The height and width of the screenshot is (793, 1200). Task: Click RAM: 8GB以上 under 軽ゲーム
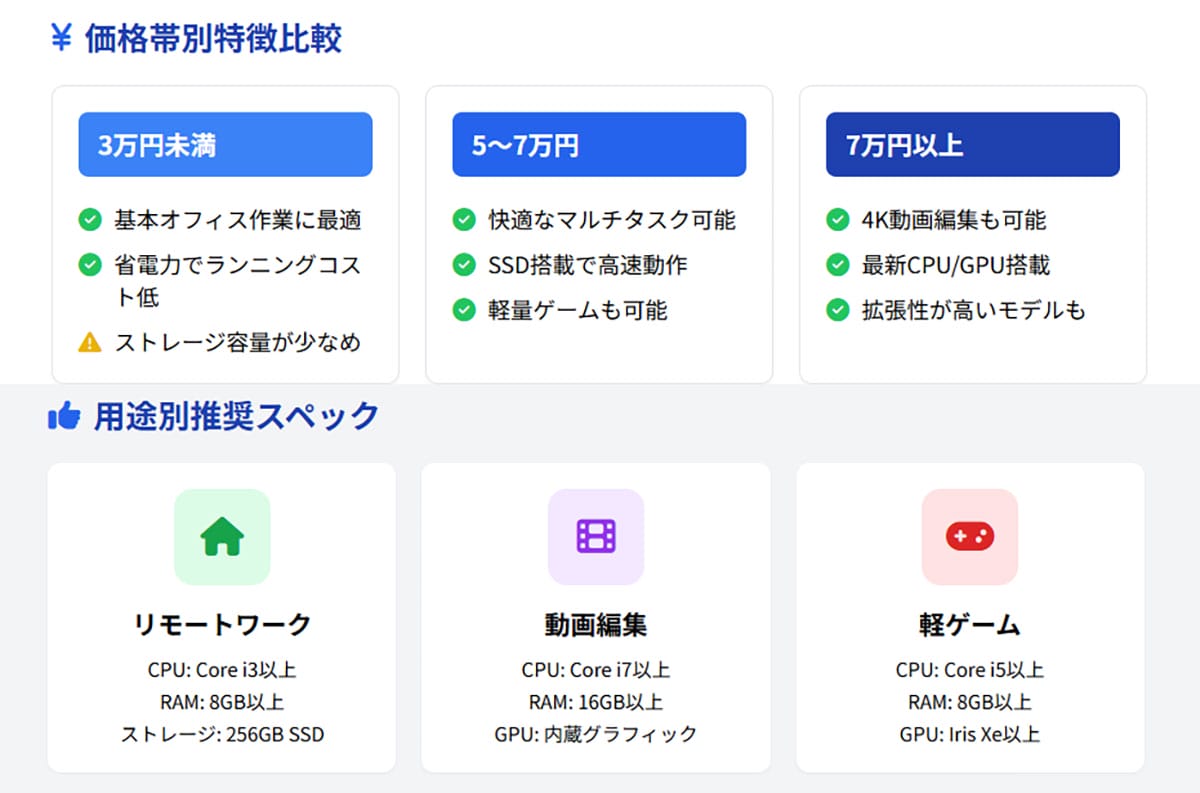tap(970, 702)
